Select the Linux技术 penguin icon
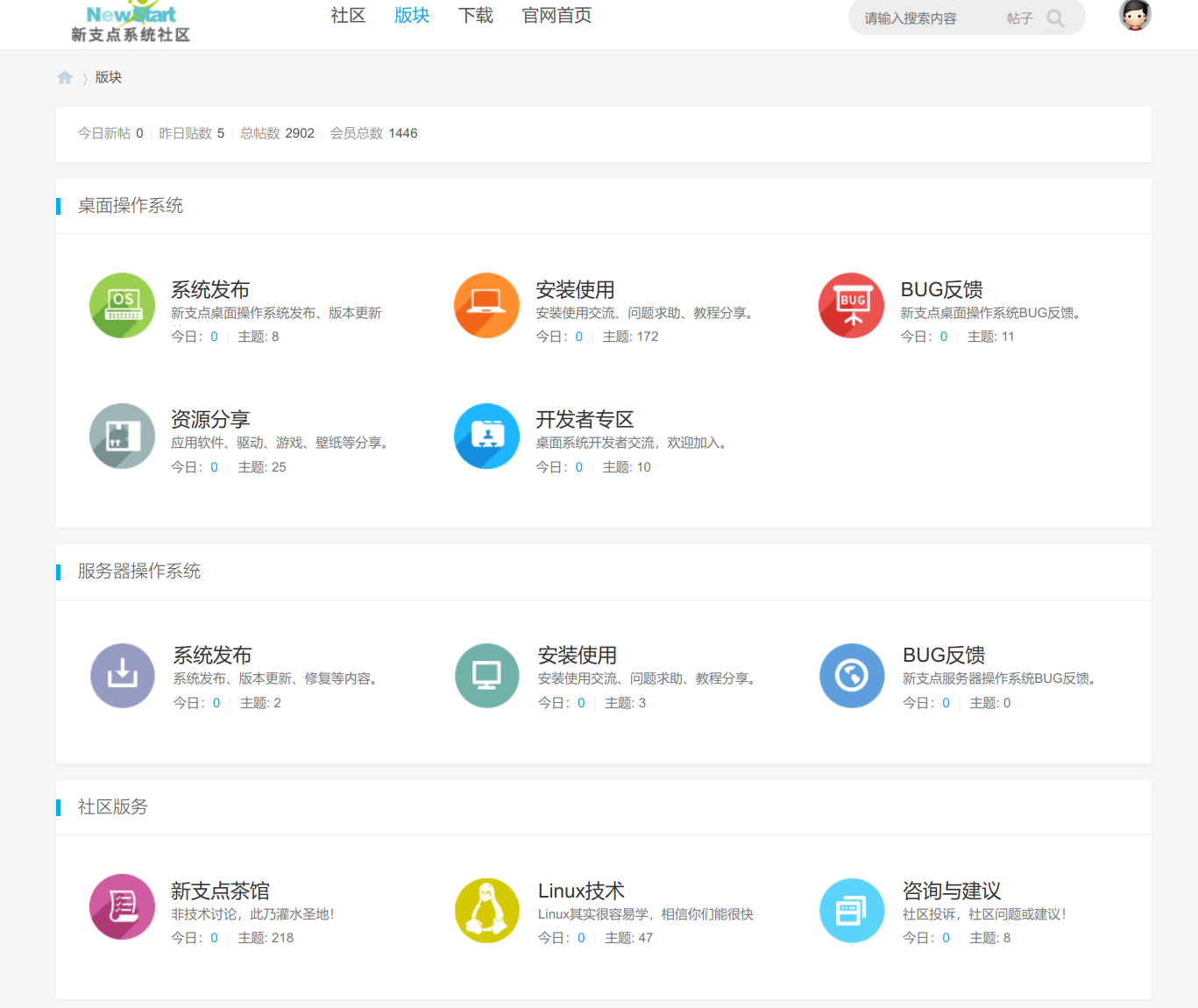 coord(486,910)
